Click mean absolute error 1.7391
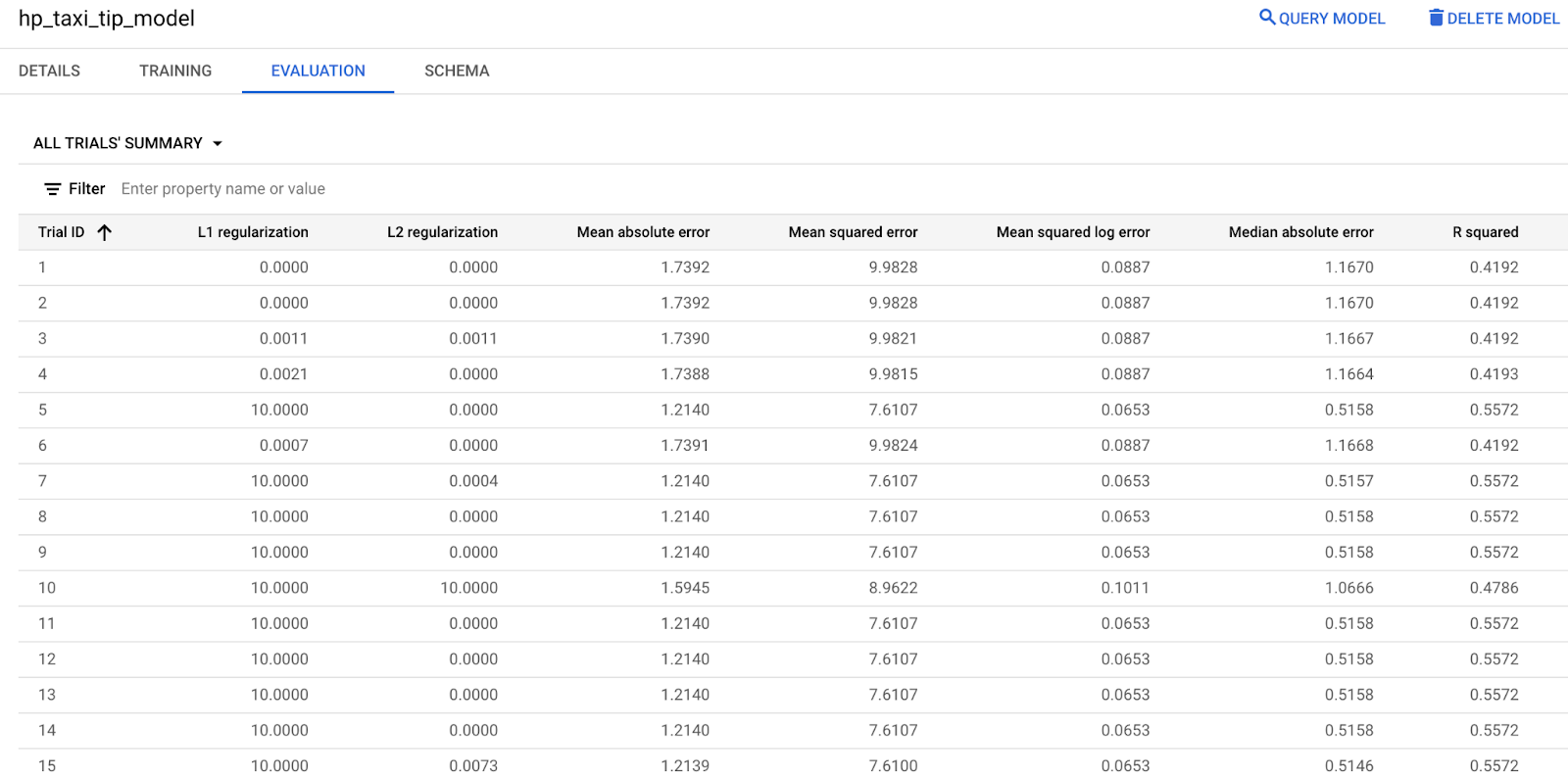This screenshot has width=1568, height=779. tap(685, 446)
